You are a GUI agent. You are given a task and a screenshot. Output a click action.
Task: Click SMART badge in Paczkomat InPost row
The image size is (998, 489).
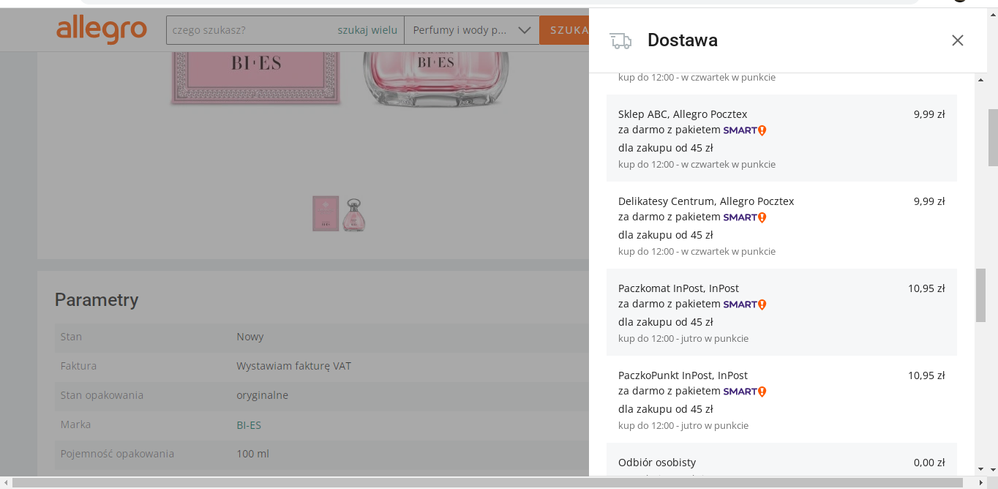pos(745,305)
